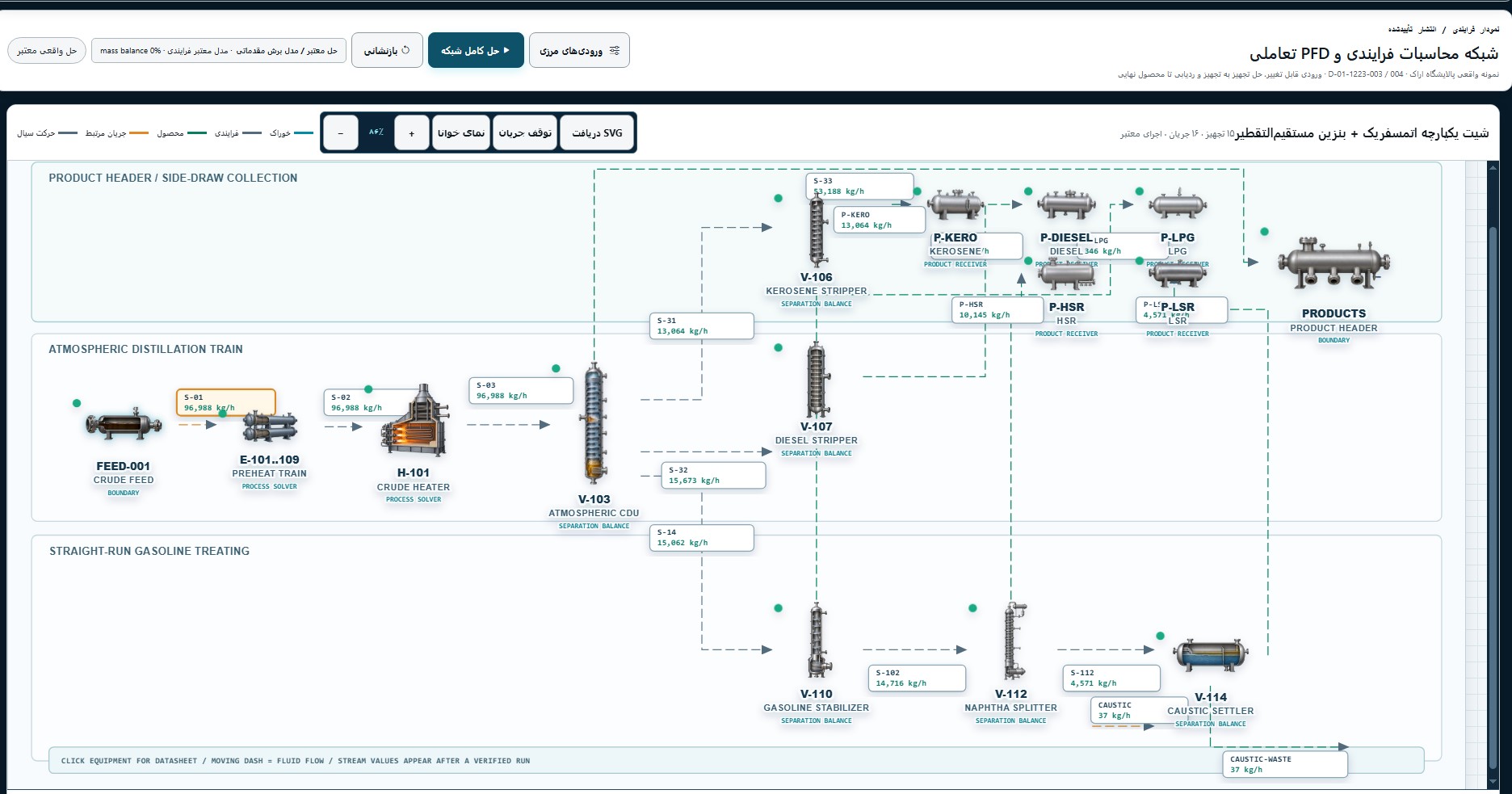Viewport: 1512px width, 794px height.
Task: Select the V-103 atmospheric CDU column
Action: point(594,424)
